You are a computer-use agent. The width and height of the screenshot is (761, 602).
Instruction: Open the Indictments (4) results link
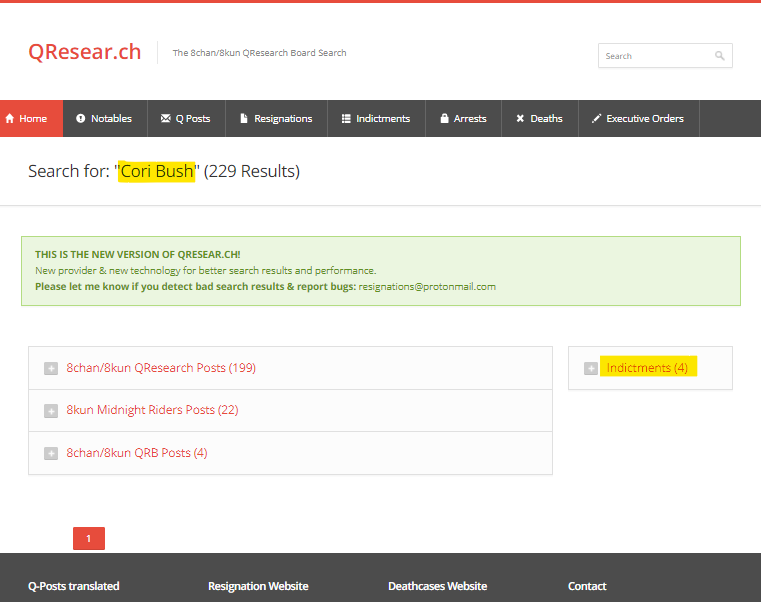tap(647, 368)
